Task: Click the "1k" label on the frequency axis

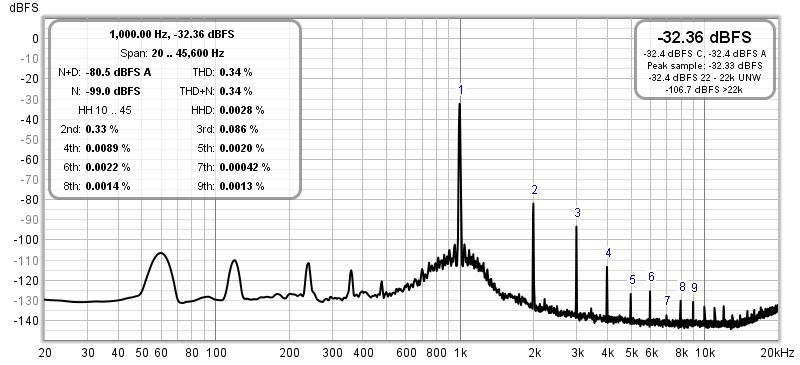Action: (x=461, y=353)
